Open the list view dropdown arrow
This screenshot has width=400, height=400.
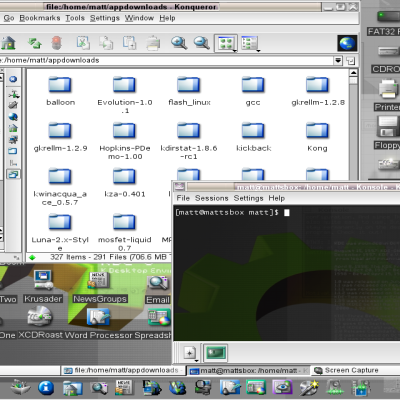click(259, 51)
